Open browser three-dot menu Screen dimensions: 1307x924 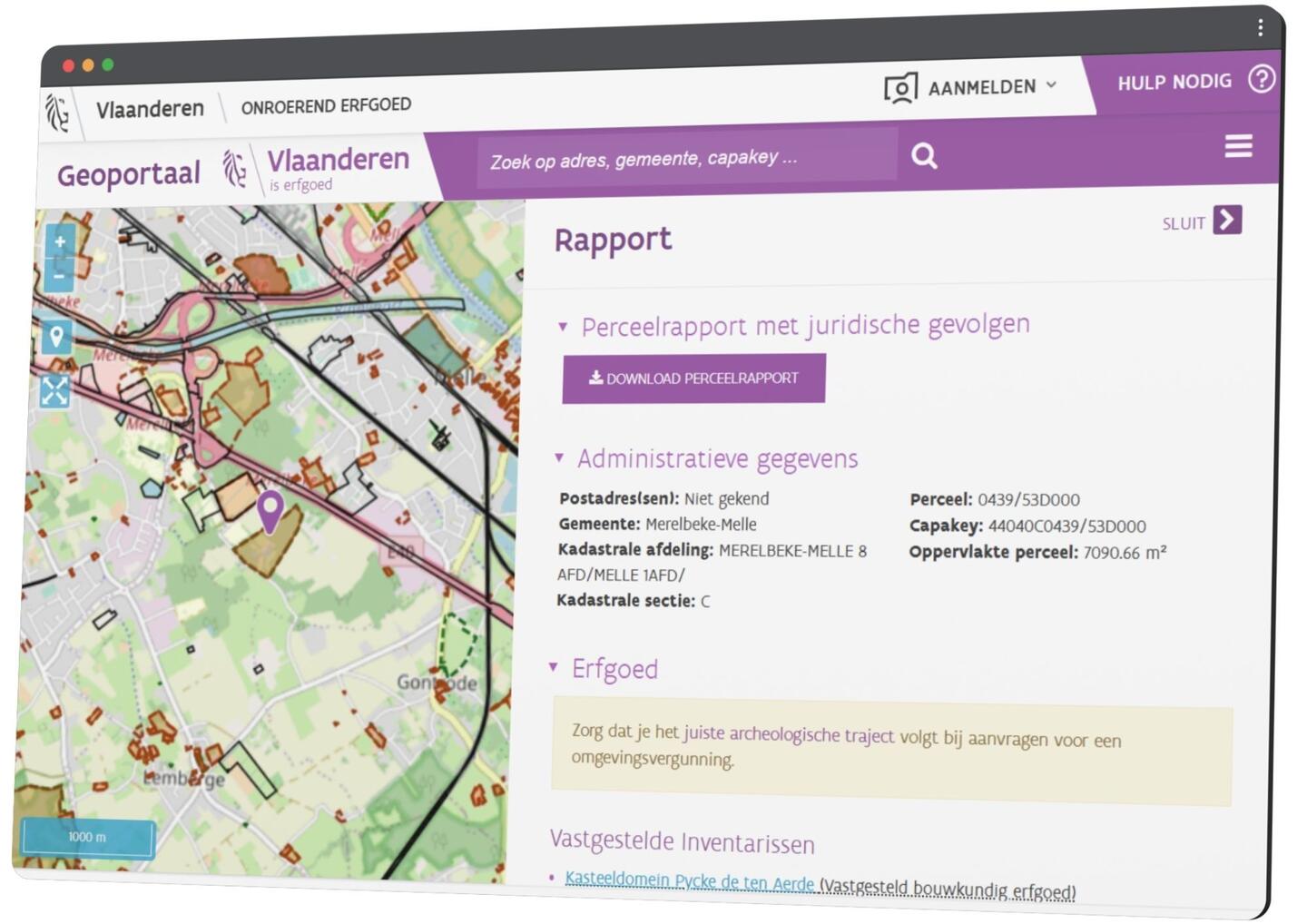[x=1260, y=28]
